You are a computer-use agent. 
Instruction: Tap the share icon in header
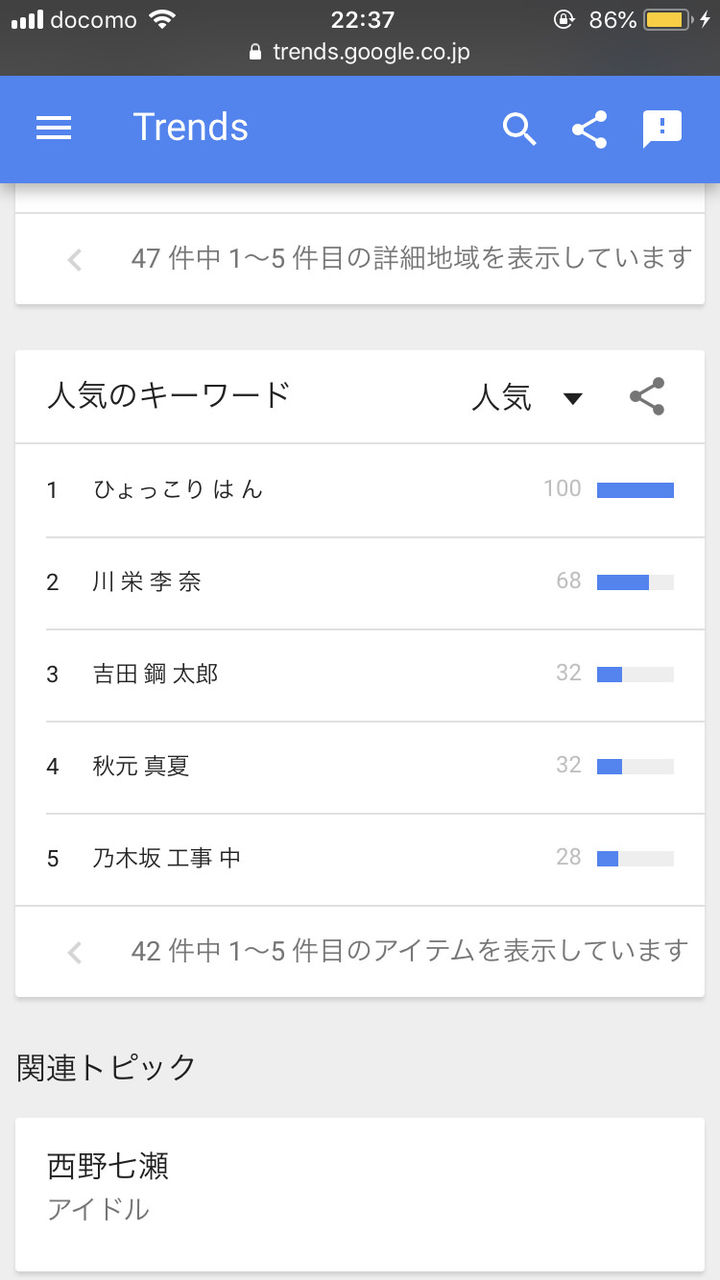590,129
